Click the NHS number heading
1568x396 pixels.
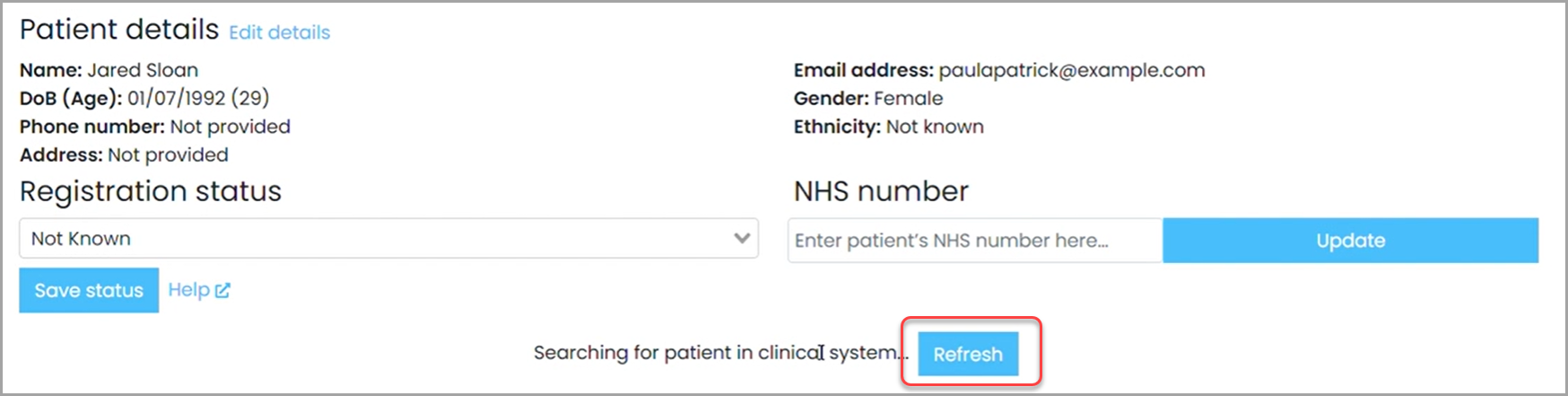[x=881, y=191]
